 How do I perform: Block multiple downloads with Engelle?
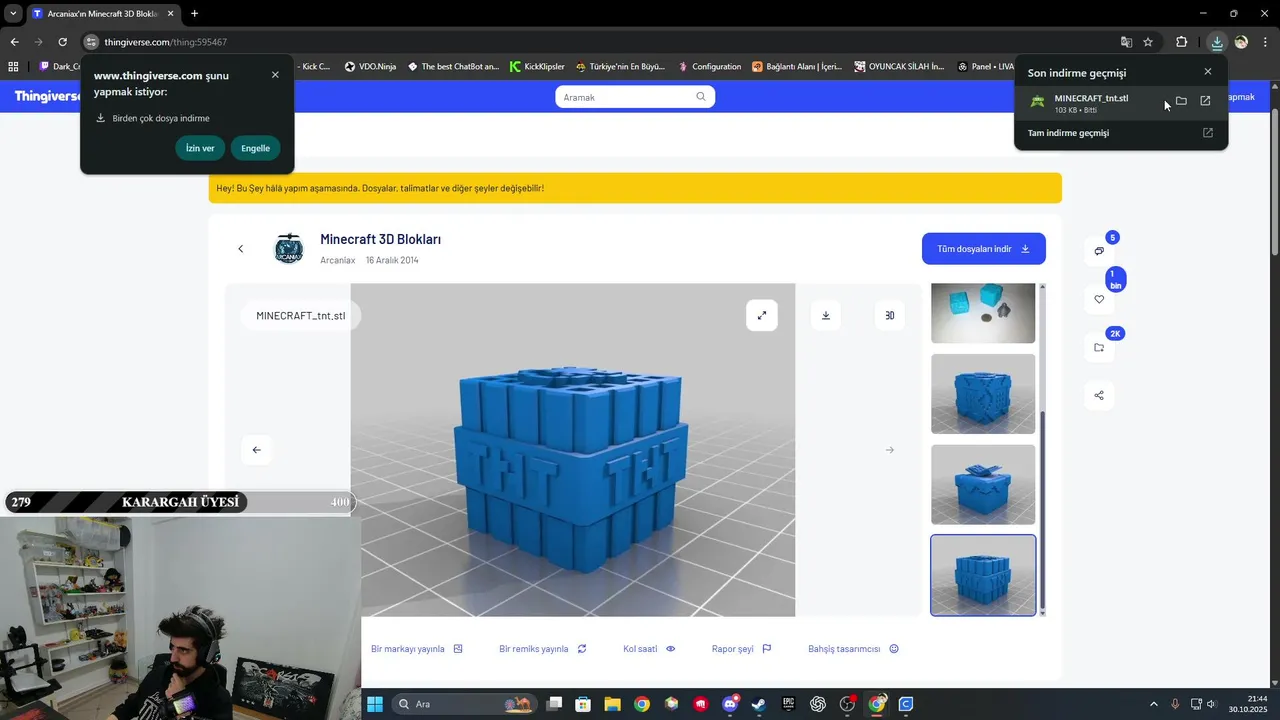click(x=255, y=148)
